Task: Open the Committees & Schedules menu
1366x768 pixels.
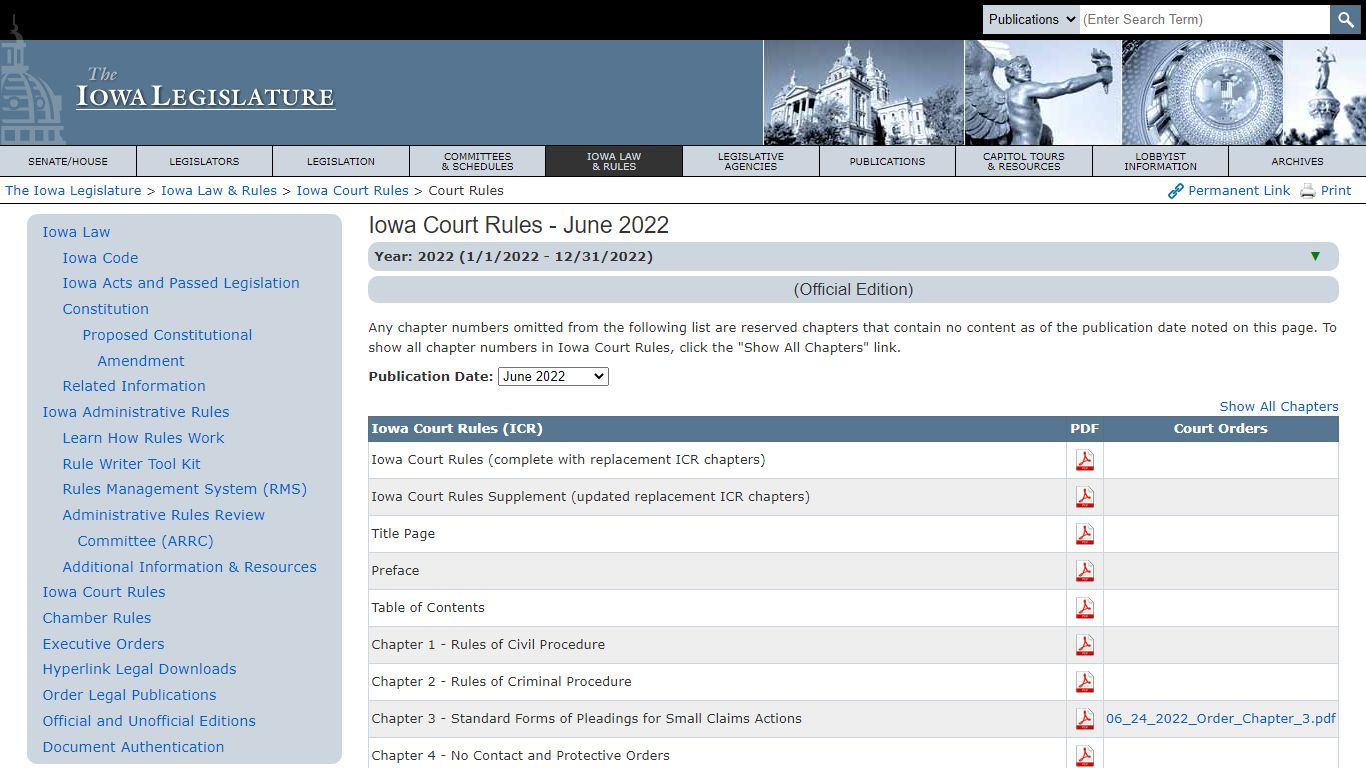Action: pyautogui.click(x=478, y=161)
